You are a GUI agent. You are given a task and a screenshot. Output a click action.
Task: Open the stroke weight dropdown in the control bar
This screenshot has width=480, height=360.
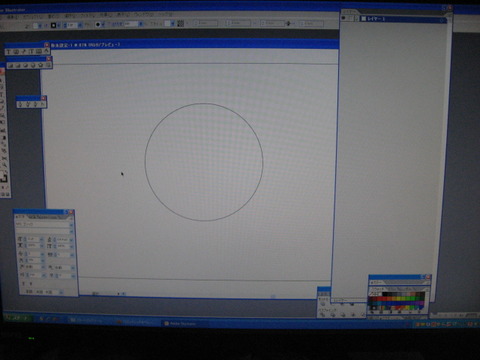[80, 25]
